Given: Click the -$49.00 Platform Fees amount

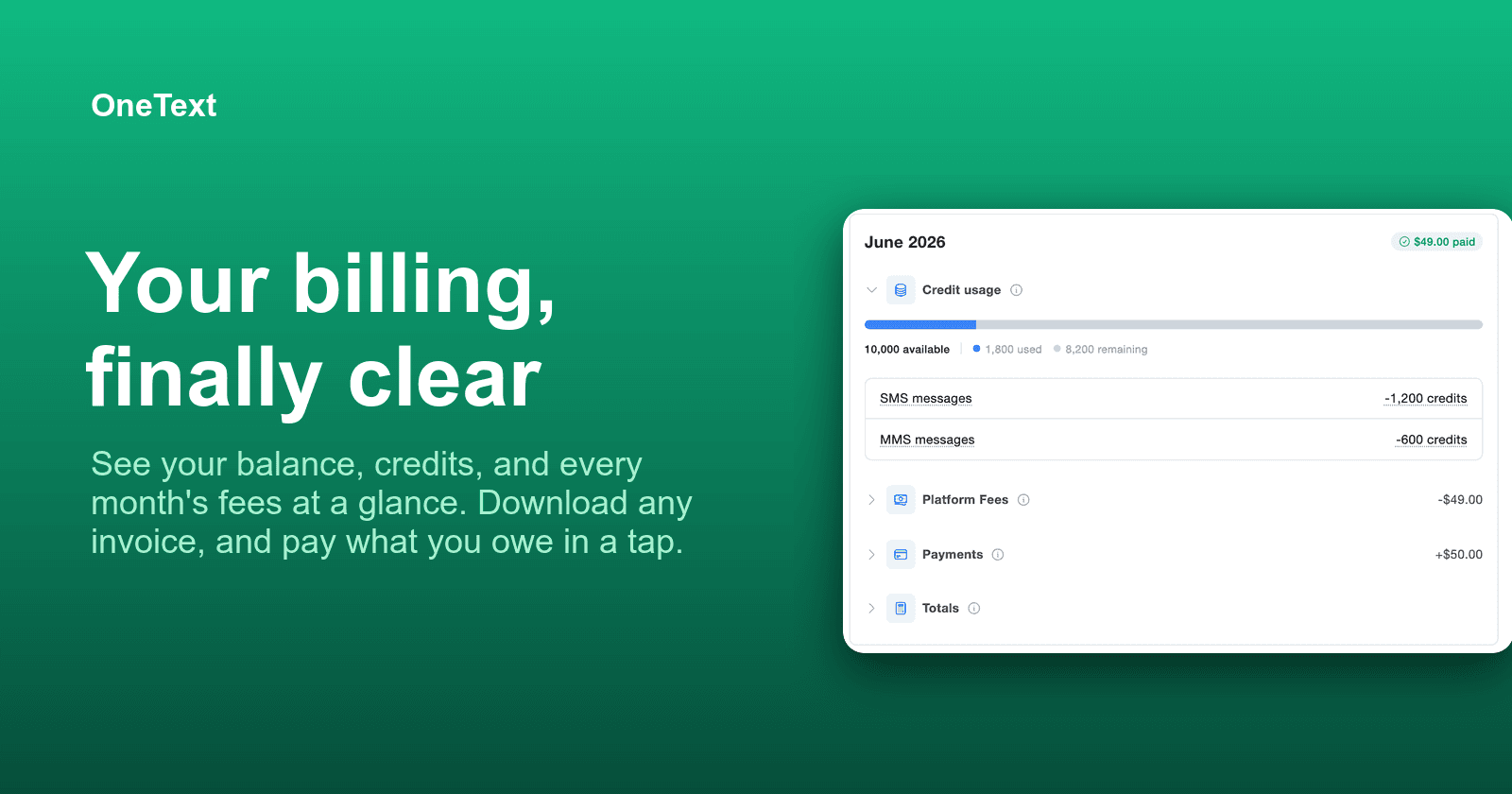Looking at the screenshot, I should point(1460,500).
